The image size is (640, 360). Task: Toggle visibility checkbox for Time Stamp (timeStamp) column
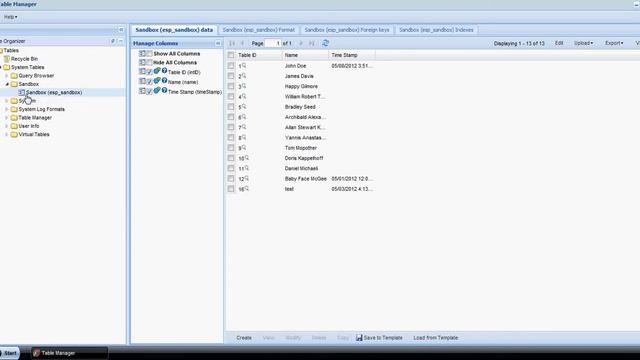click(x=149, y=91)
